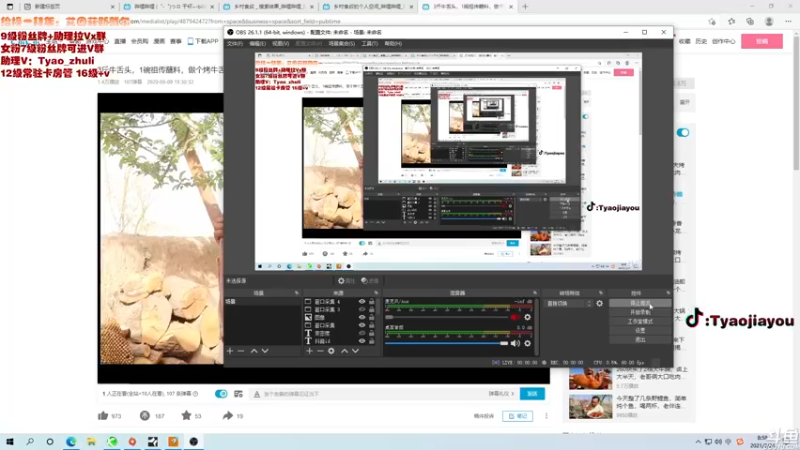Click Stop Streaming button in OBS controls
Viewport: 800px width, 450px height.
coord(640,303)
